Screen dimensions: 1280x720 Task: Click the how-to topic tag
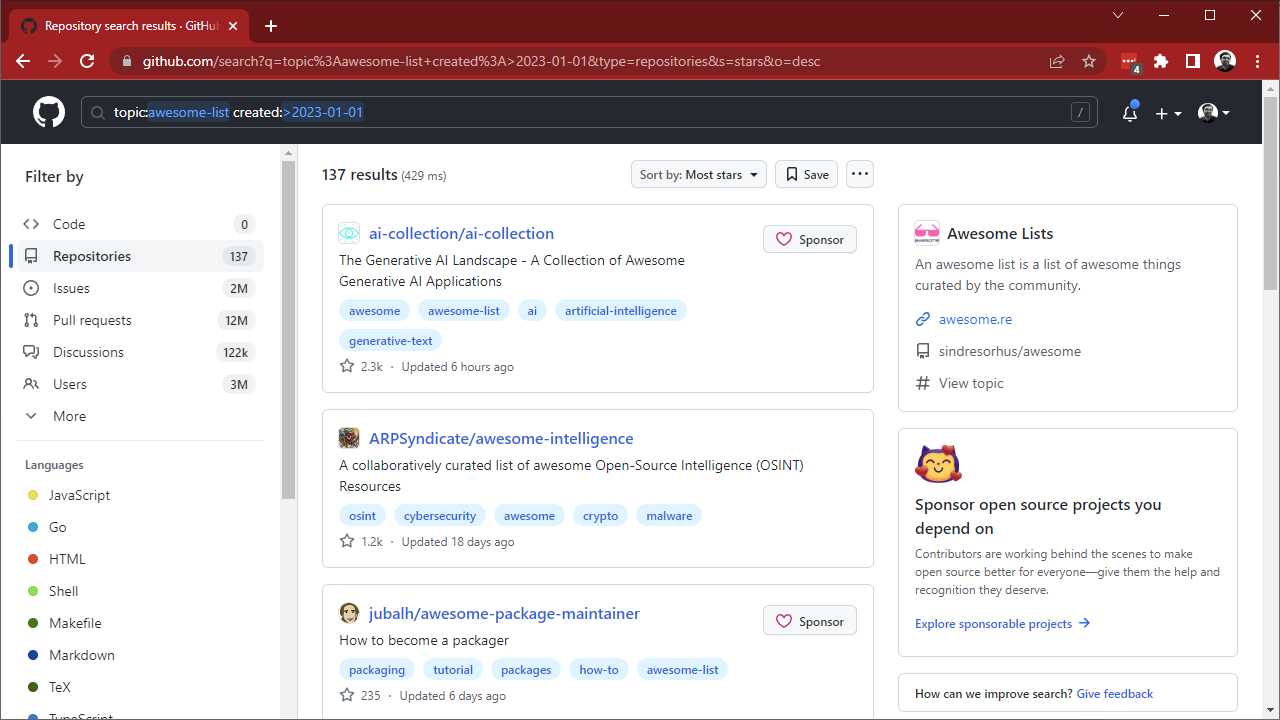point(599,670)
